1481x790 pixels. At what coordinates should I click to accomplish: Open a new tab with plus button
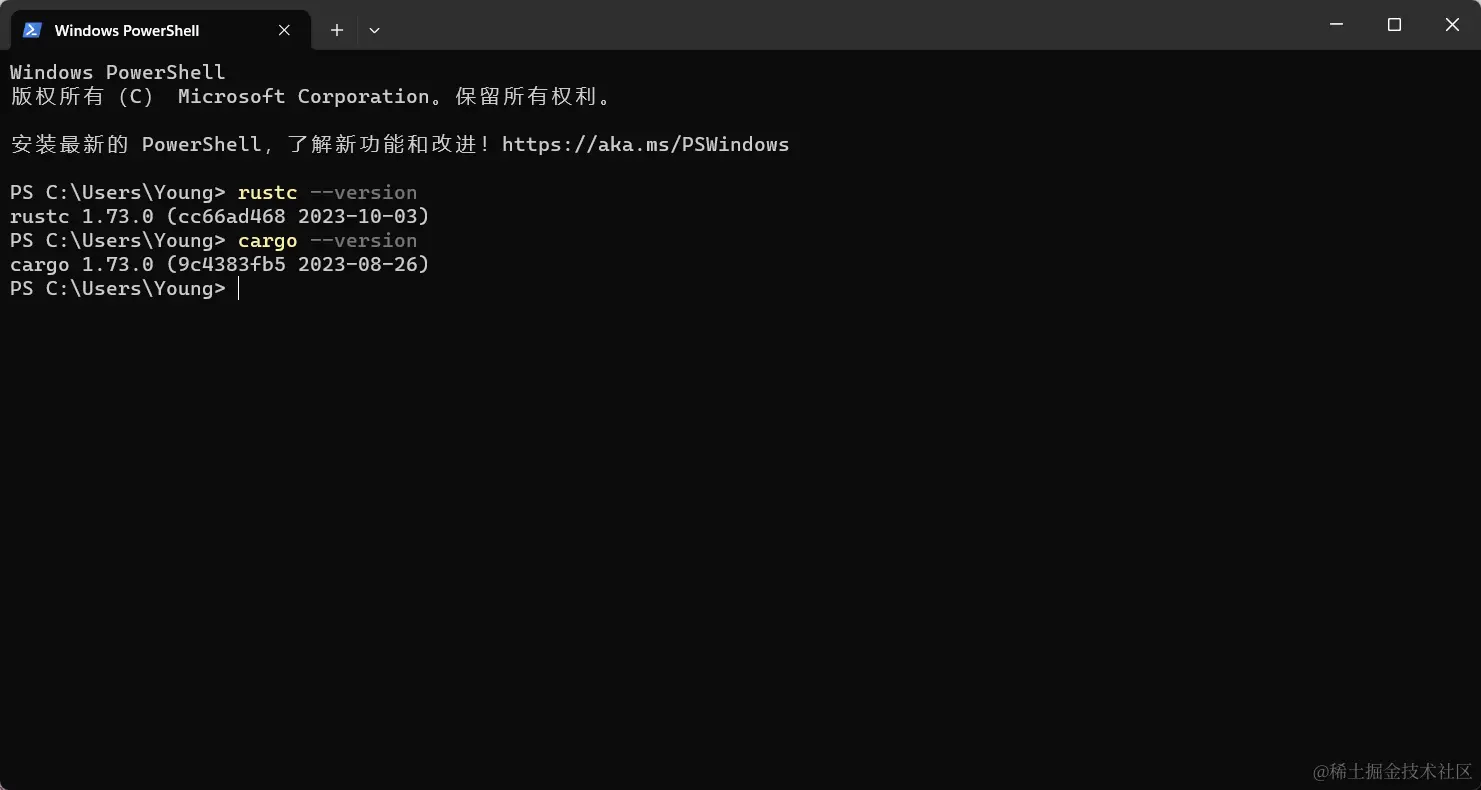[x=337, y=30]
